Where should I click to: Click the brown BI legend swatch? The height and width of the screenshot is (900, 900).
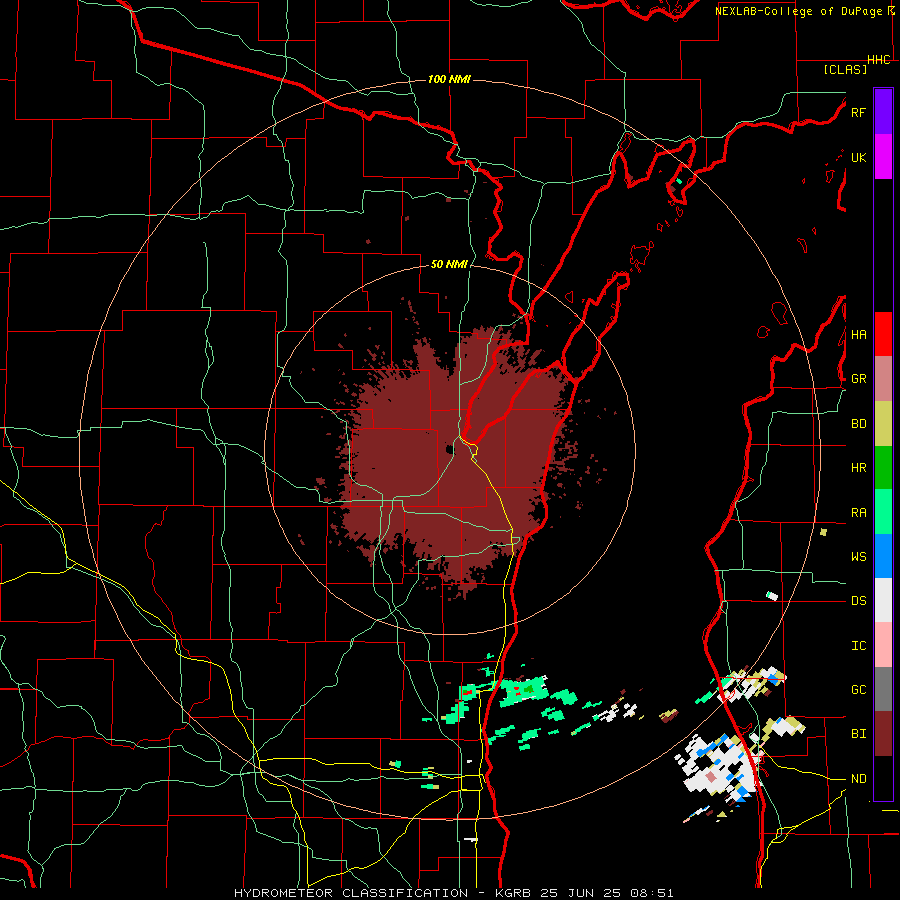click(x=883, y=734)
